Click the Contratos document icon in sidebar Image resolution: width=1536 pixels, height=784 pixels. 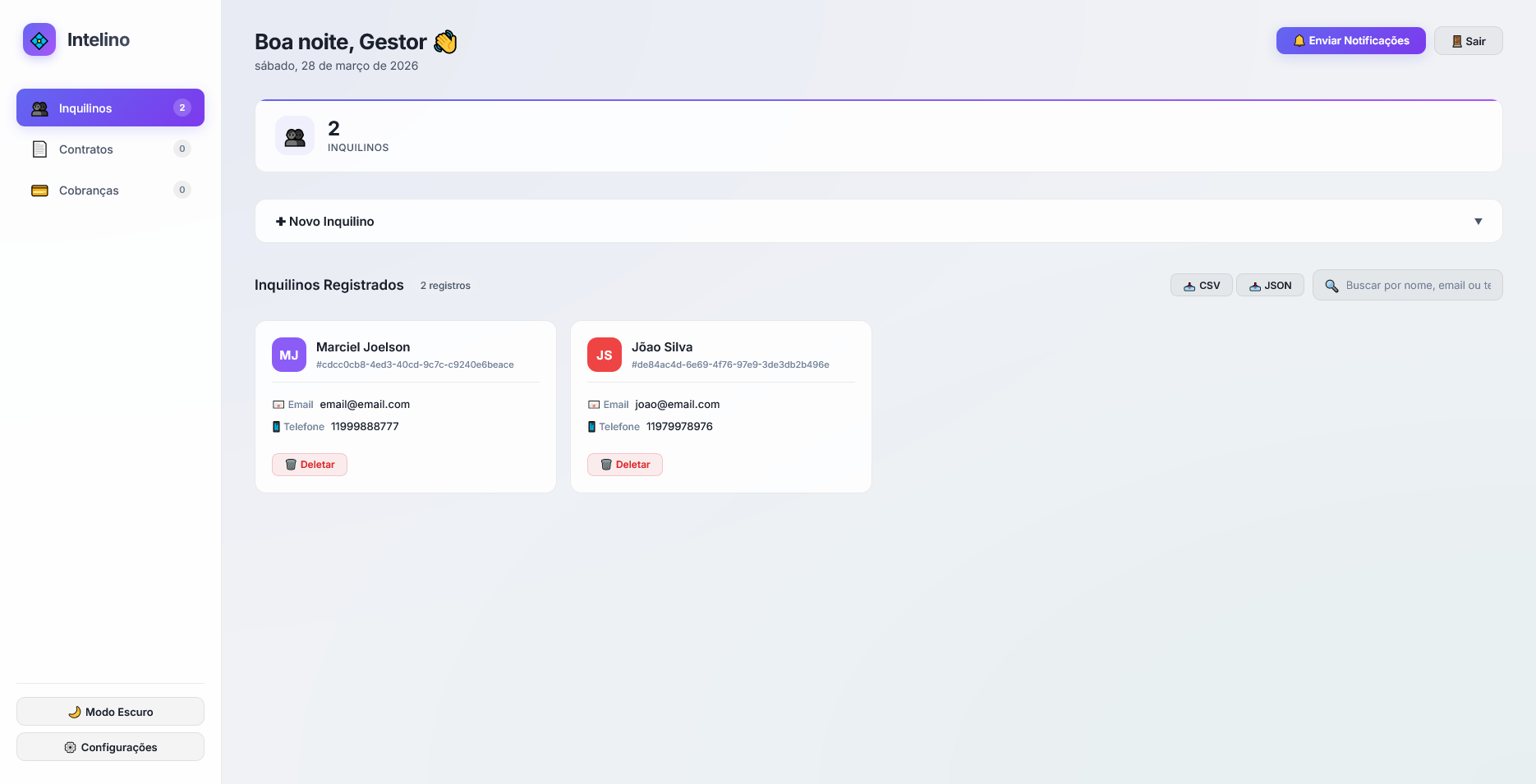[x=39, y=149]
